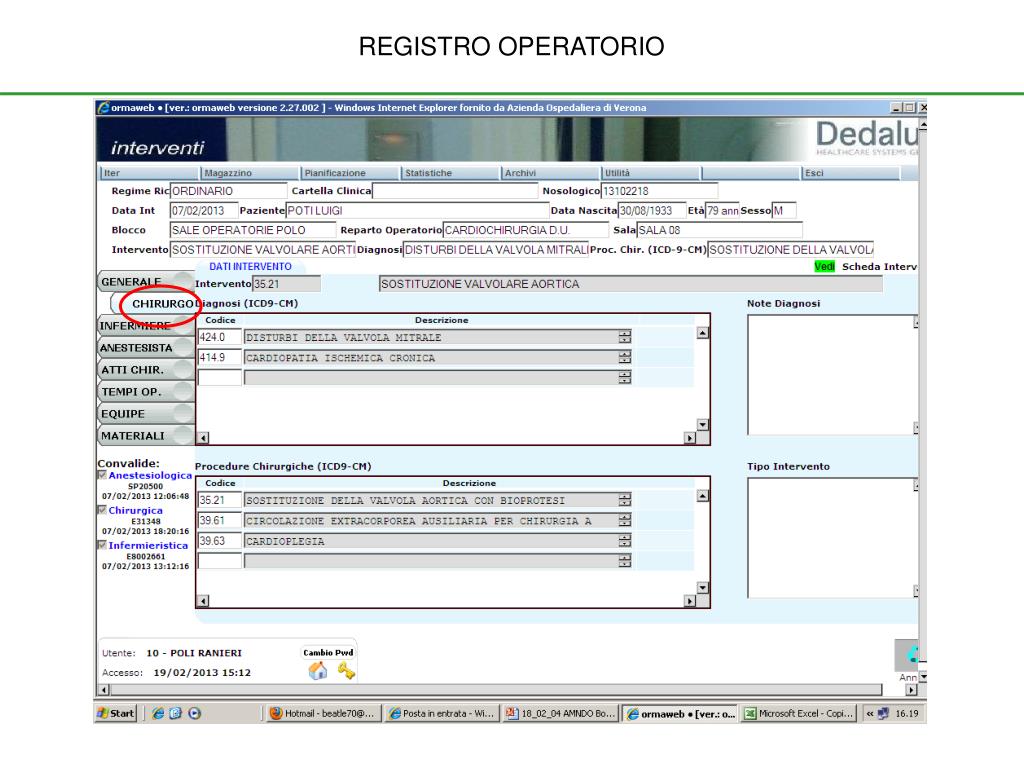
Task: Click the yellow key change-password icon
Action: pyautogui.click(x=346, y=670)
